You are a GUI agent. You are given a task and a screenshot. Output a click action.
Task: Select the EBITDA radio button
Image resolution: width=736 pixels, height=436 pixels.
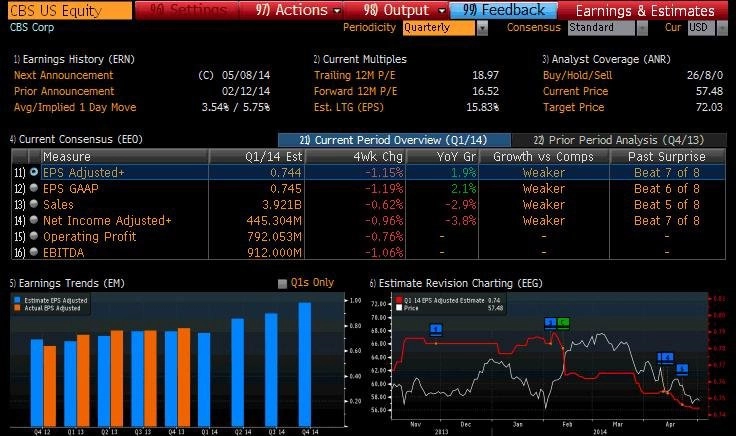click(x=34, y=252)
